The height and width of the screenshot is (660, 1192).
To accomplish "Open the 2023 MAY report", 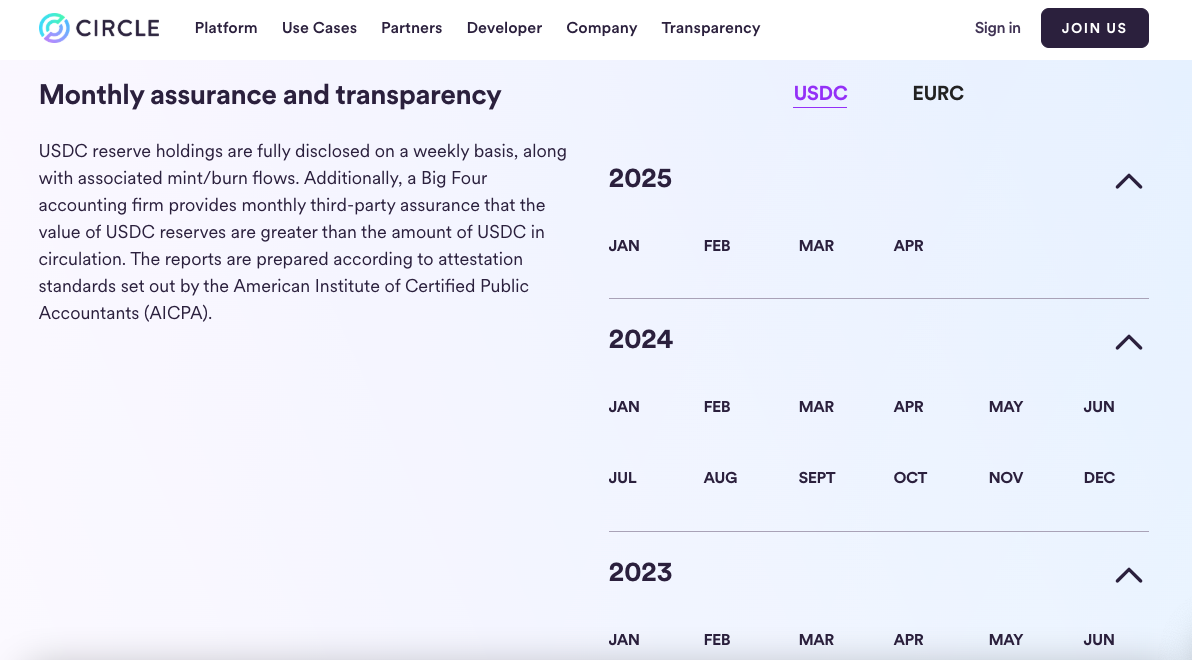I will pyautogui.click(x=1006, y=639).
